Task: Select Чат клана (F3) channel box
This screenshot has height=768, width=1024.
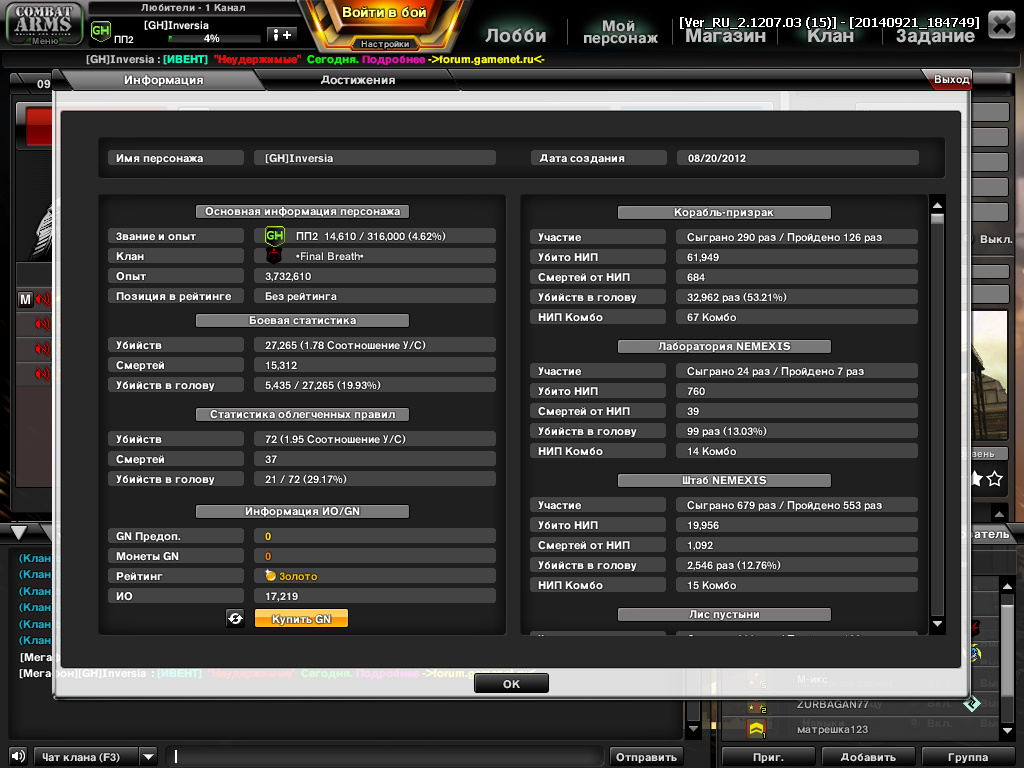Action: coord(86,757)
